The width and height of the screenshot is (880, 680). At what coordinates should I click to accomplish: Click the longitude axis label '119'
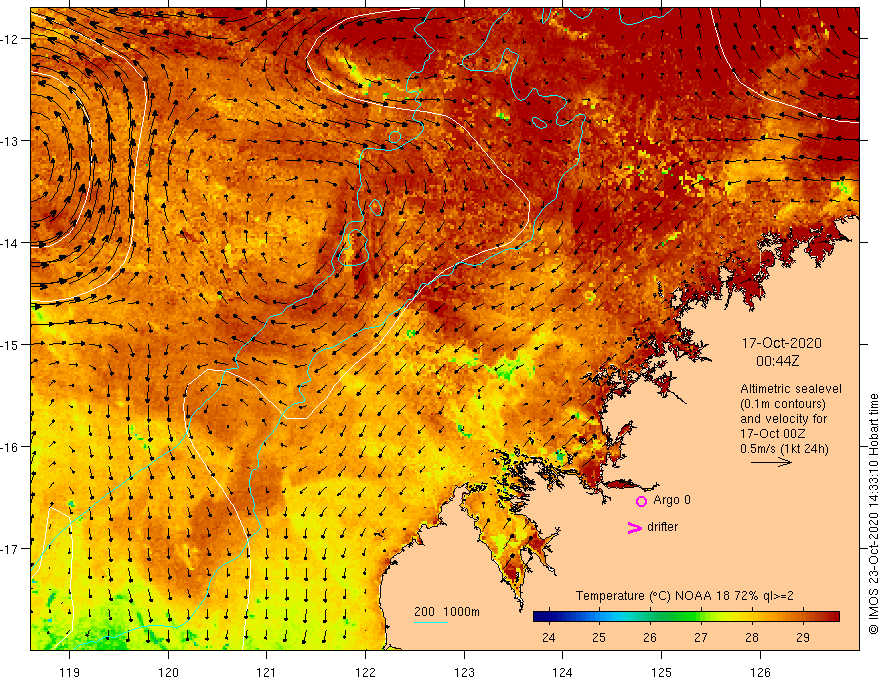coord(70,672)
